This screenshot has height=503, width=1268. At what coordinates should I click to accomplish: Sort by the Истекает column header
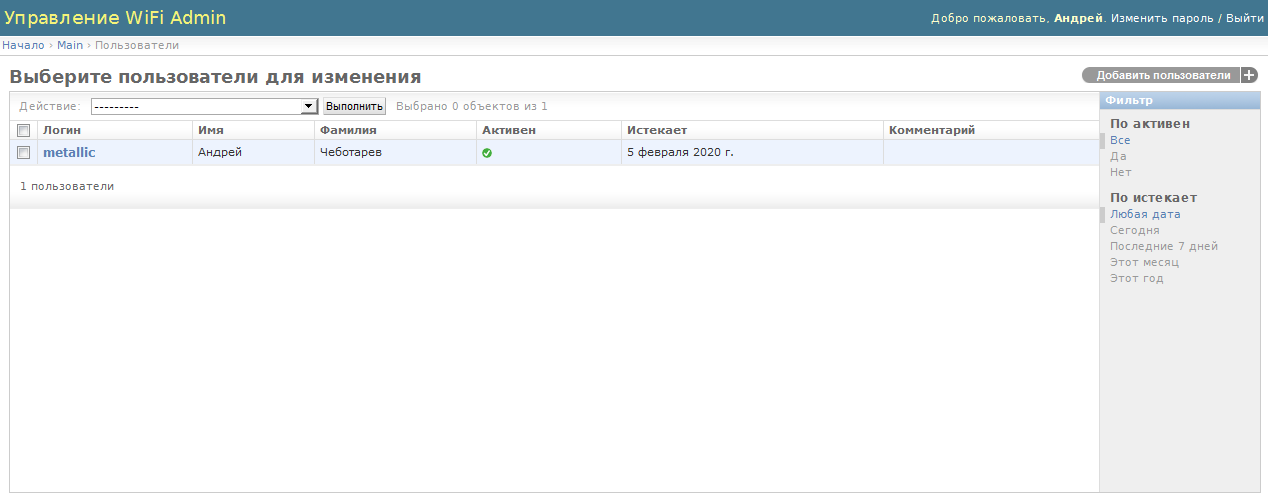point(656,130)
